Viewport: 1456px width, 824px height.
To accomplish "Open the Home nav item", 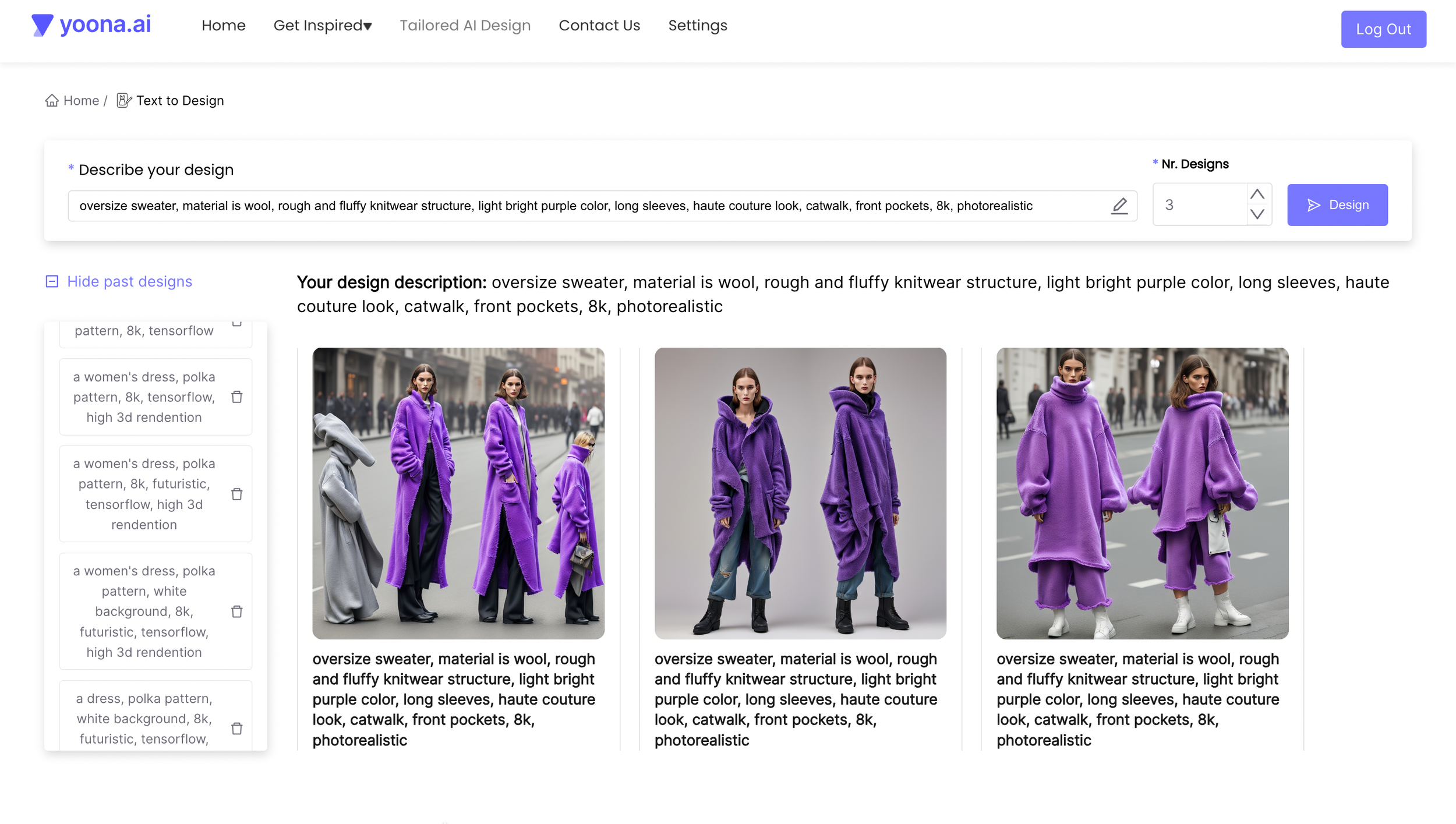I will pyautogui.click(x=224, y=26).
